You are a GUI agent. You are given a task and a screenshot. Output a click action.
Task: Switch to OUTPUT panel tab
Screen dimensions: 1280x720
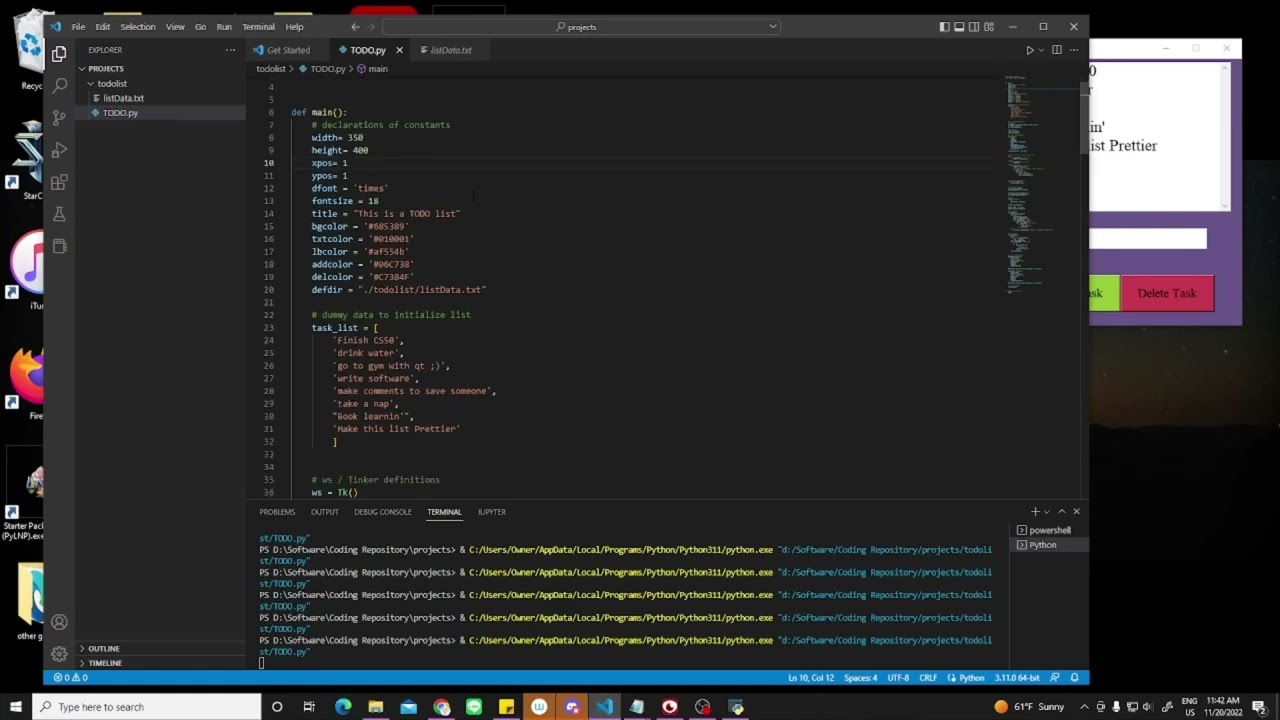pyautogui.click(x=324, y=512)
